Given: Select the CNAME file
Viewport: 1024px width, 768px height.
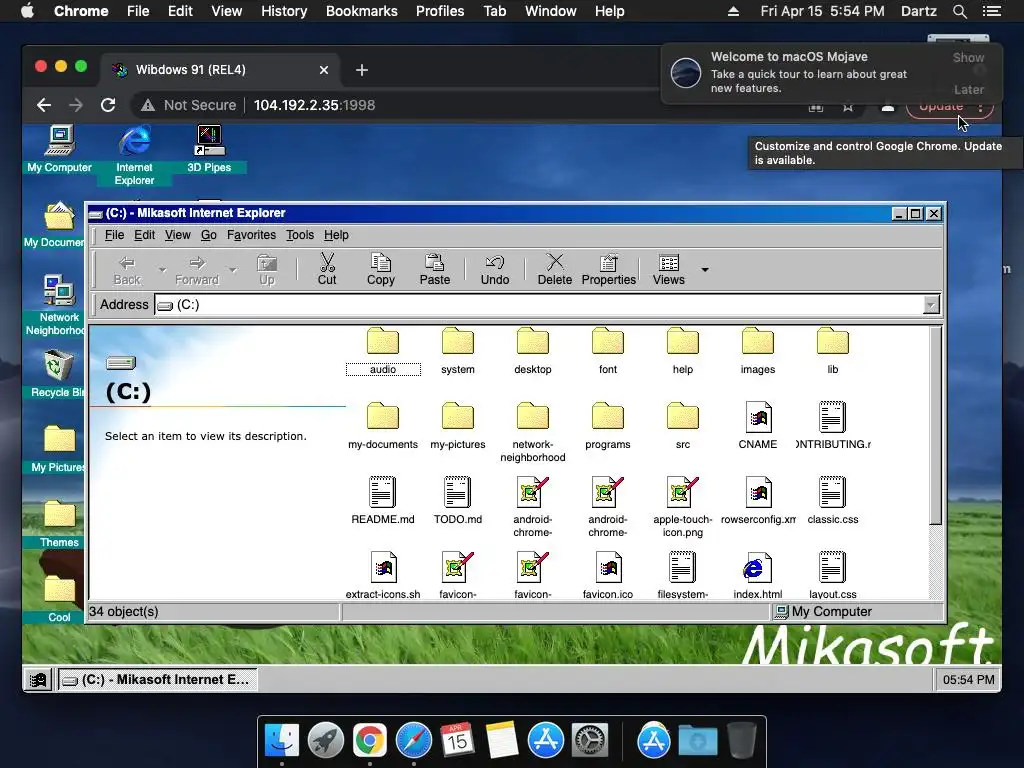Looking at the screenshot, I should pos(758,426).
